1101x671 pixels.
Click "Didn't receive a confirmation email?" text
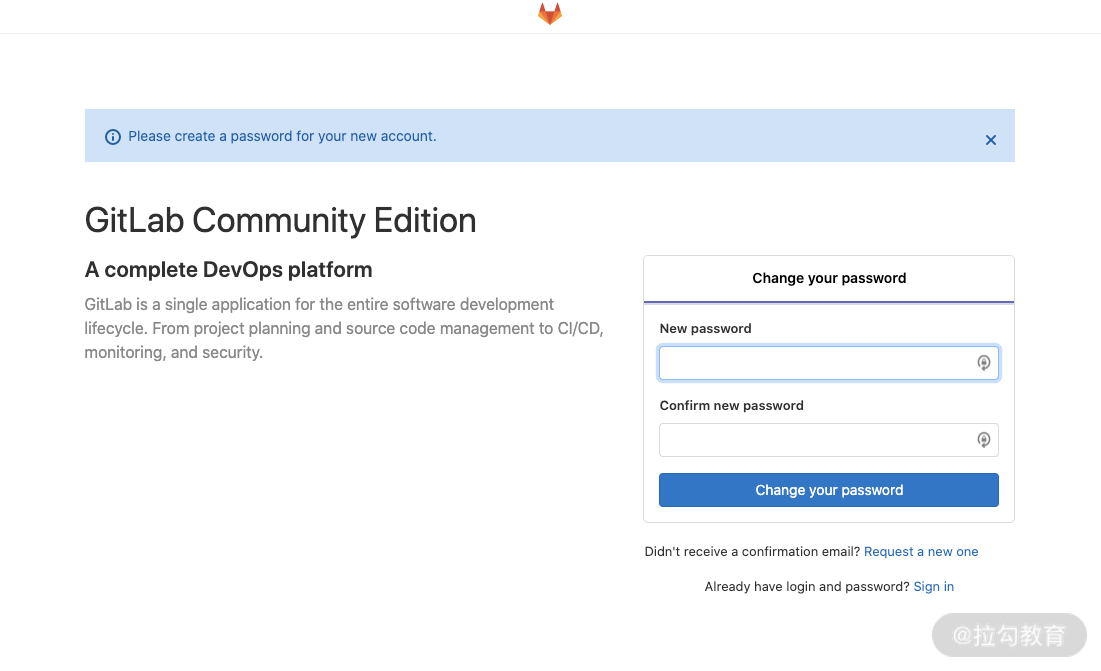[x=752, y=552]
